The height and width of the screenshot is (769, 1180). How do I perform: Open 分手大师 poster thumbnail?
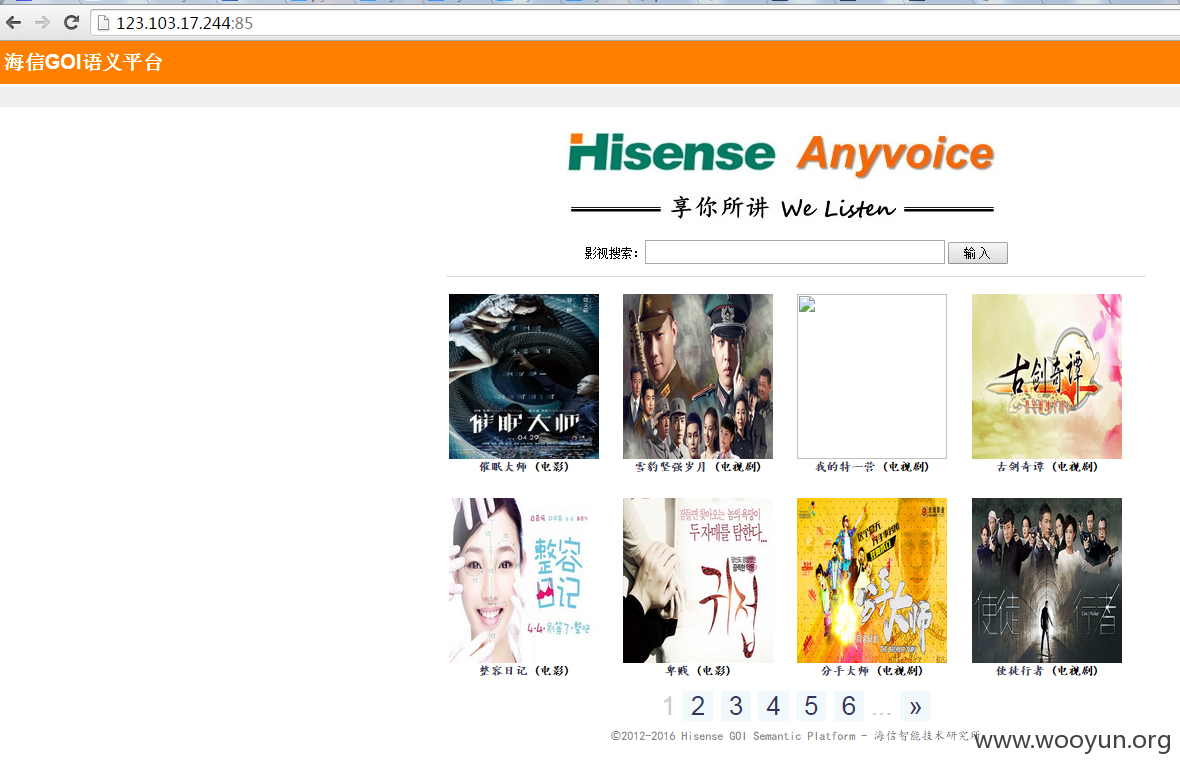871,580
